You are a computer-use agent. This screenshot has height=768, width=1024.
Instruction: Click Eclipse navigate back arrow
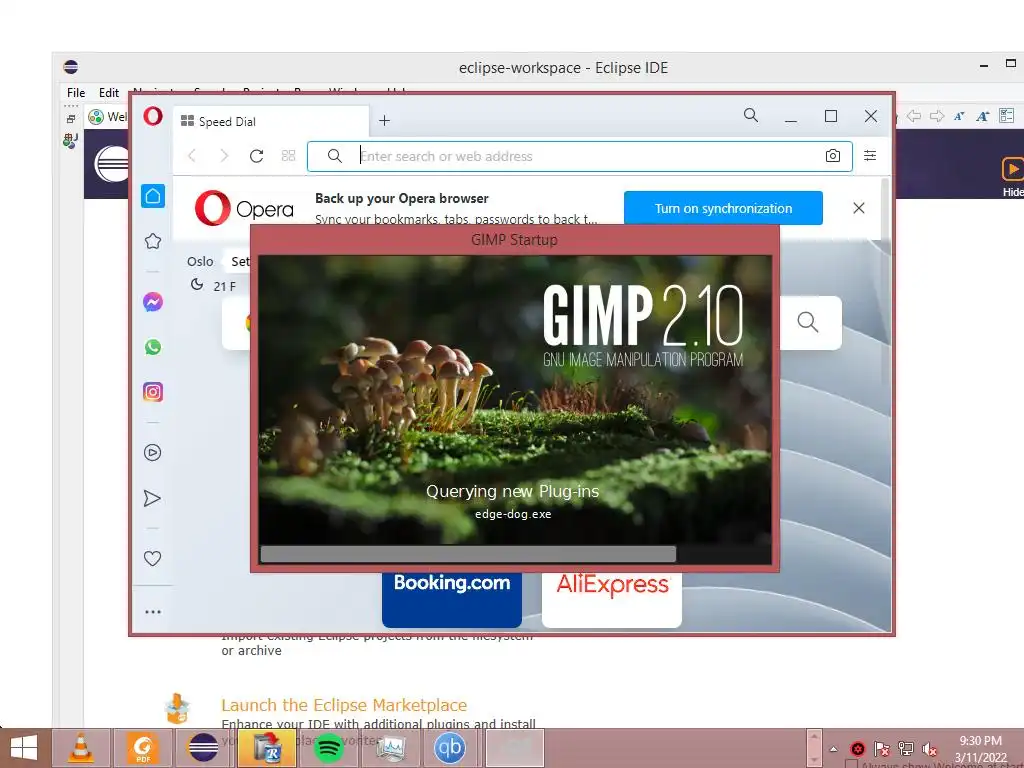click(914, 116)
